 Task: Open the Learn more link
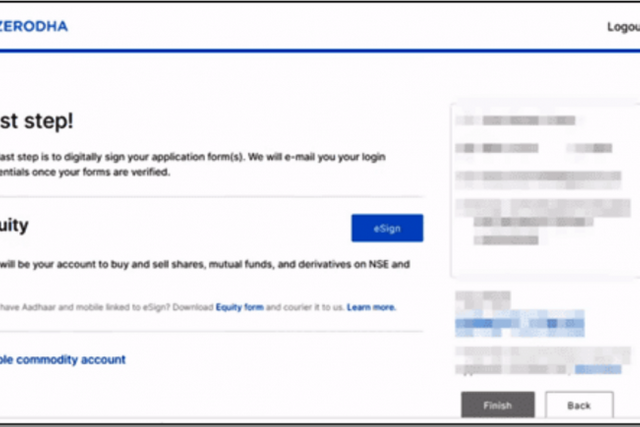coord(371,307)
